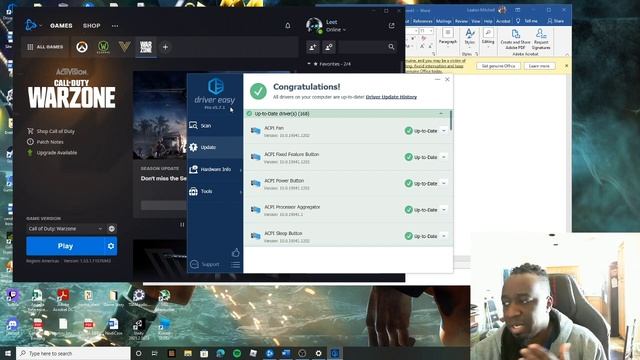Expand options for ACPI Sleep Button
Image resolution: width=640 pixels, height=360 pixels.
(x=444, y=236)
